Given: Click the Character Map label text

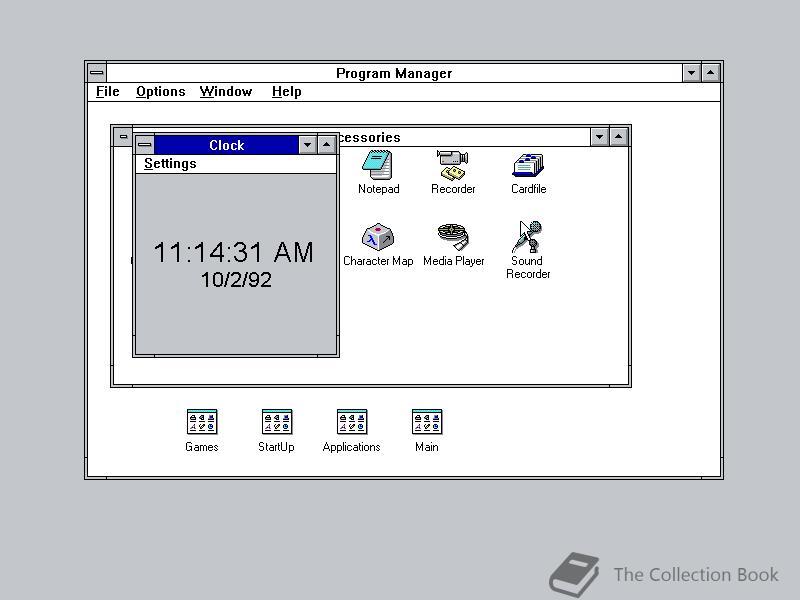Looking at the screenshot, I should (378, 261).
